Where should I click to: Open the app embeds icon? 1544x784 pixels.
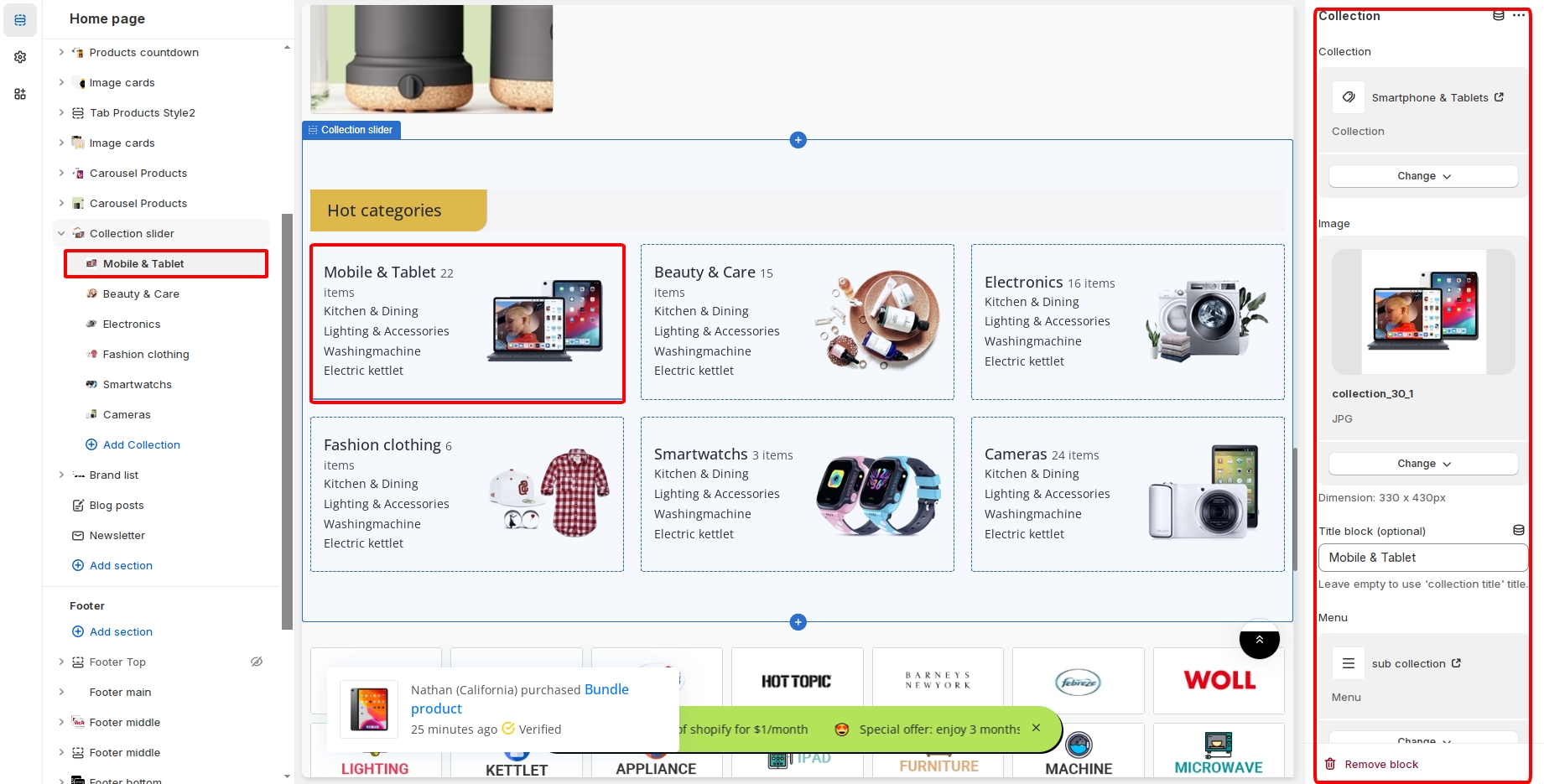pos(20,94)
